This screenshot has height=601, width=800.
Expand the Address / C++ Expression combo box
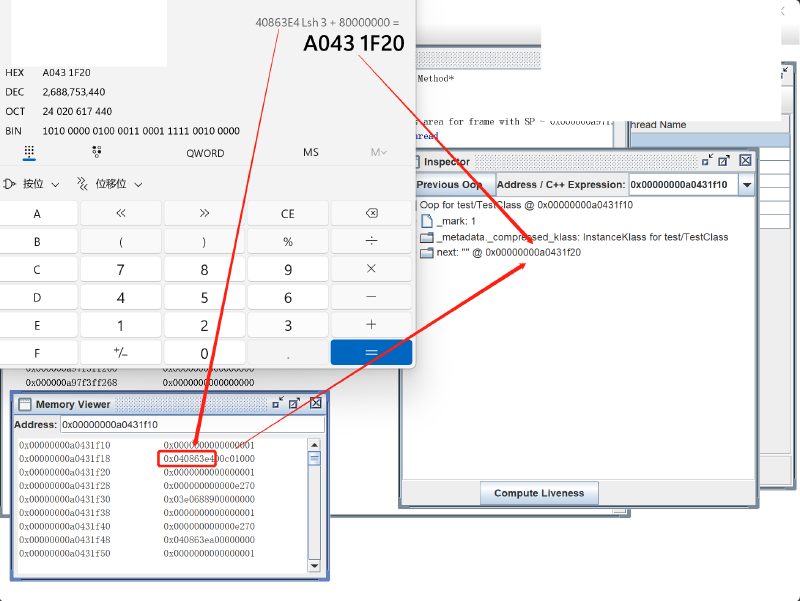tap(746, 185)
